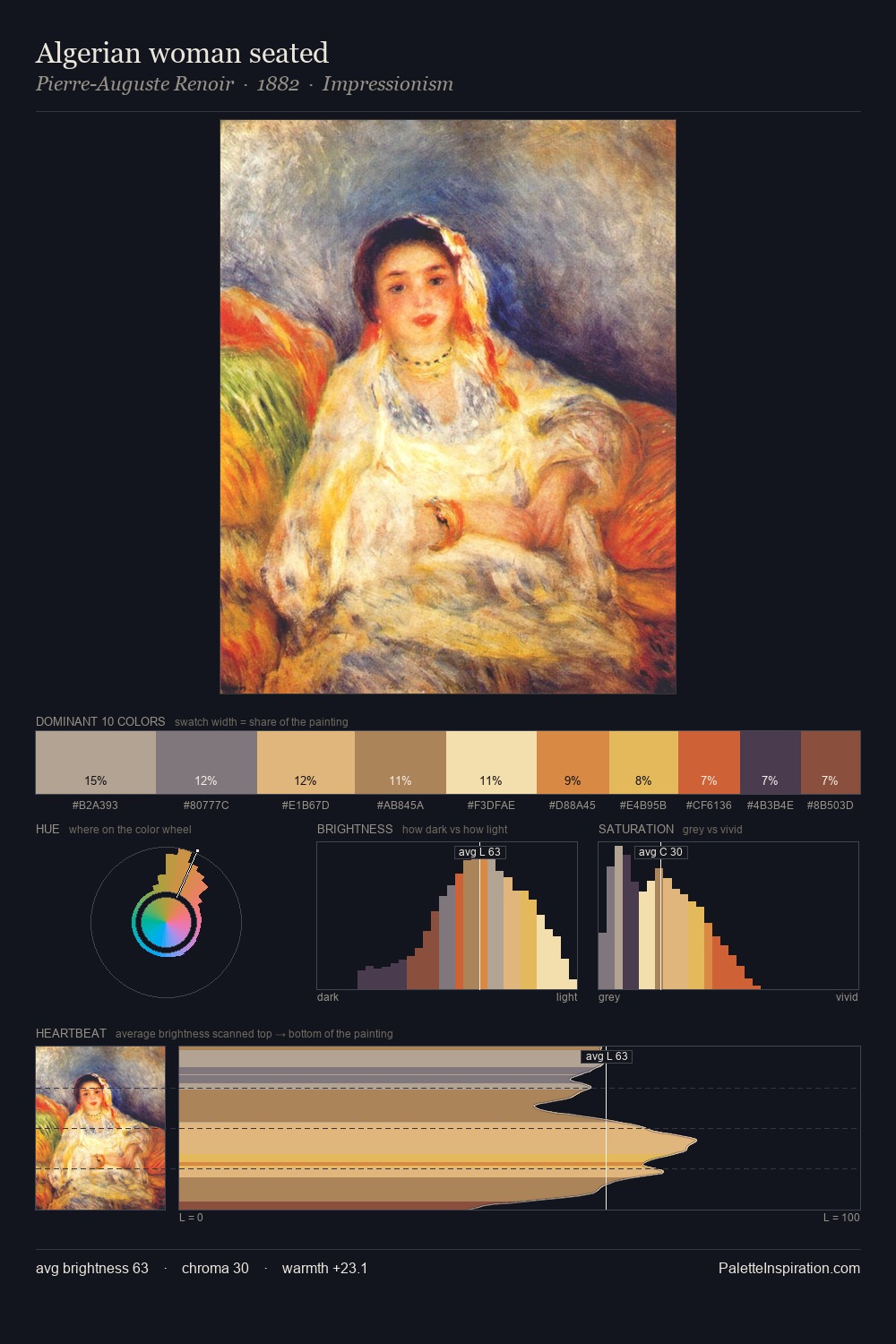The width and height of the screenshot is (896, 1344).
Task: Click the artist name Pierre-Auguste Renoir
Action: [134, 84]
